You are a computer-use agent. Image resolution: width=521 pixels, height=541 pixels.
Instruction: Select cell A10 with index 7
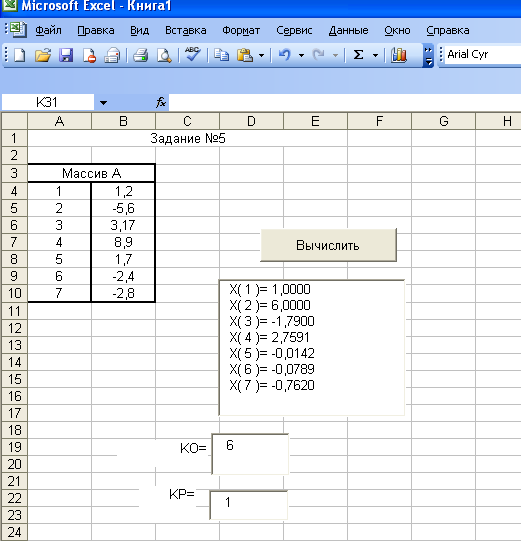pyautogui.click(x=59, y=293)
